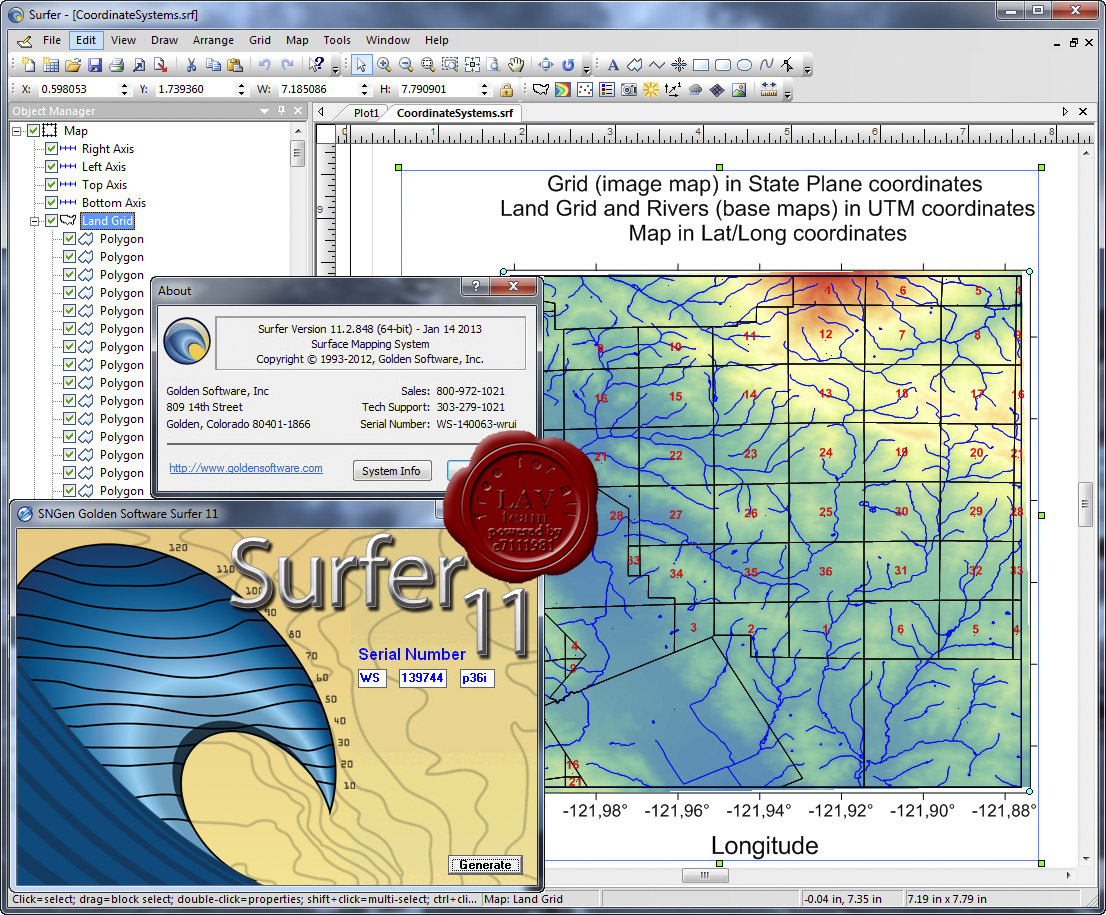Viewport: 1106px width, 915px height.
Task: Open the Grid menu
Action: click(260, 40)
